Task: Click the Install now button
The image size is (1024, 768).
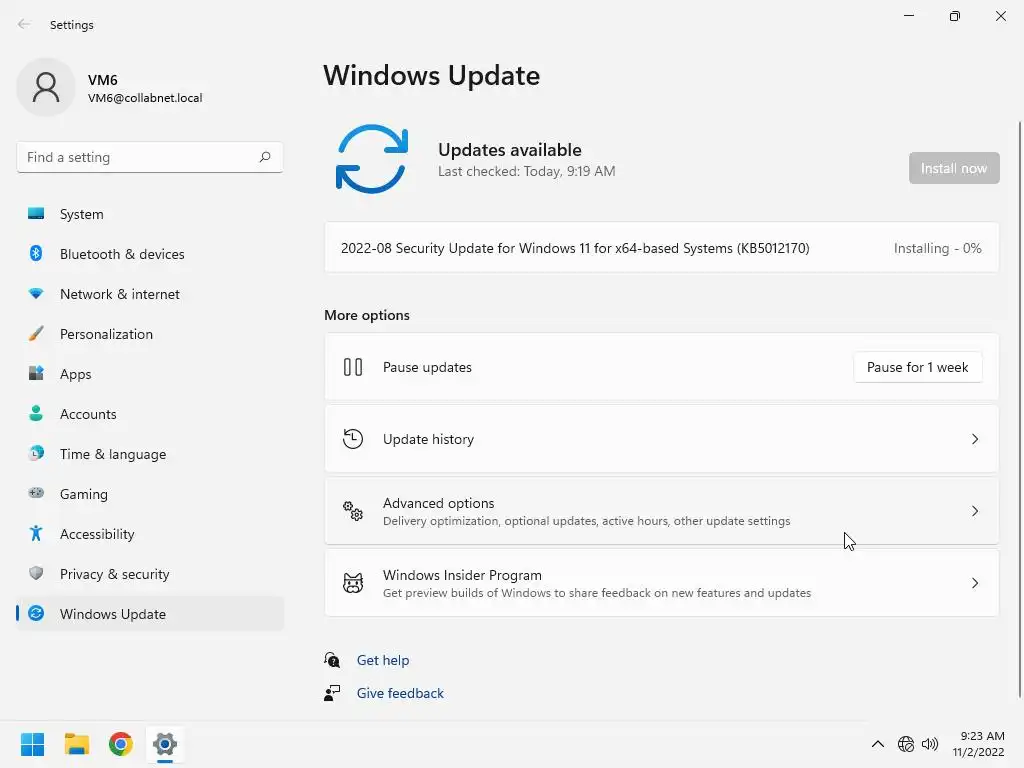Action: tap(953, 168)
